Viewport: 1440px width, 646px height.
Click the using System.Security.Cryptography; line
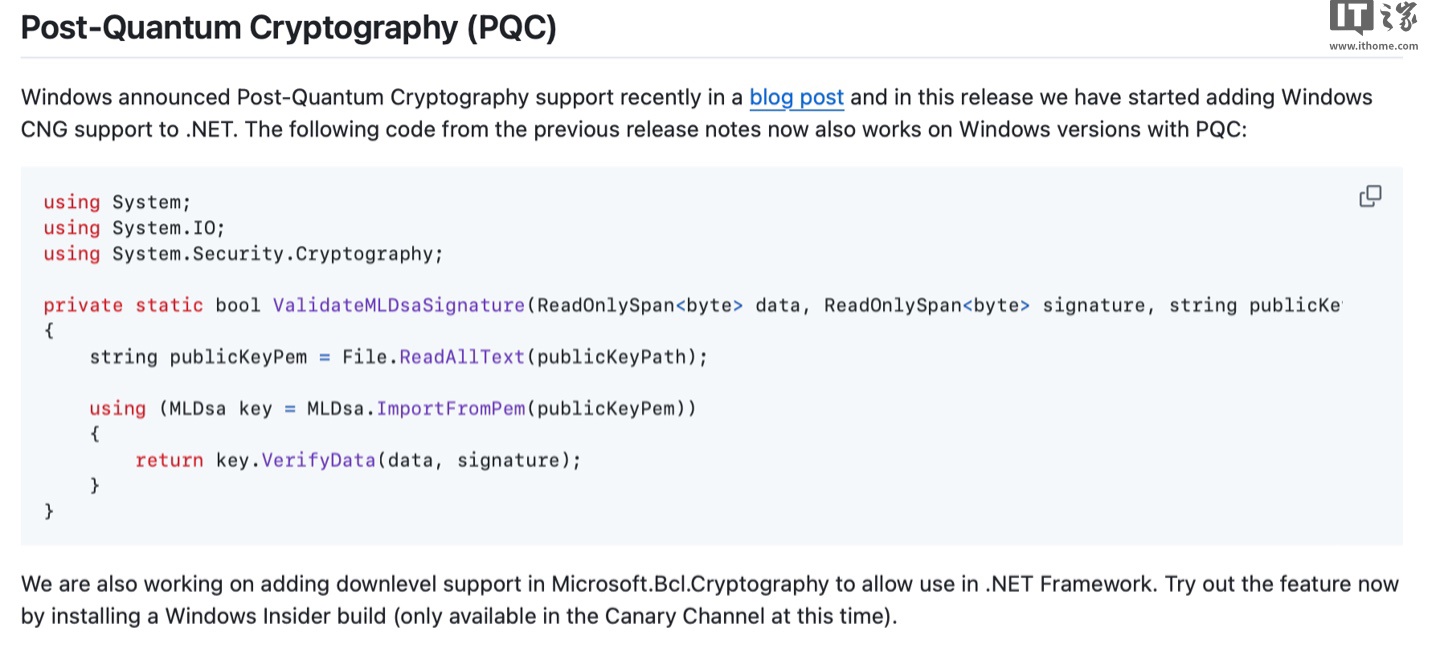pos(243,254)
